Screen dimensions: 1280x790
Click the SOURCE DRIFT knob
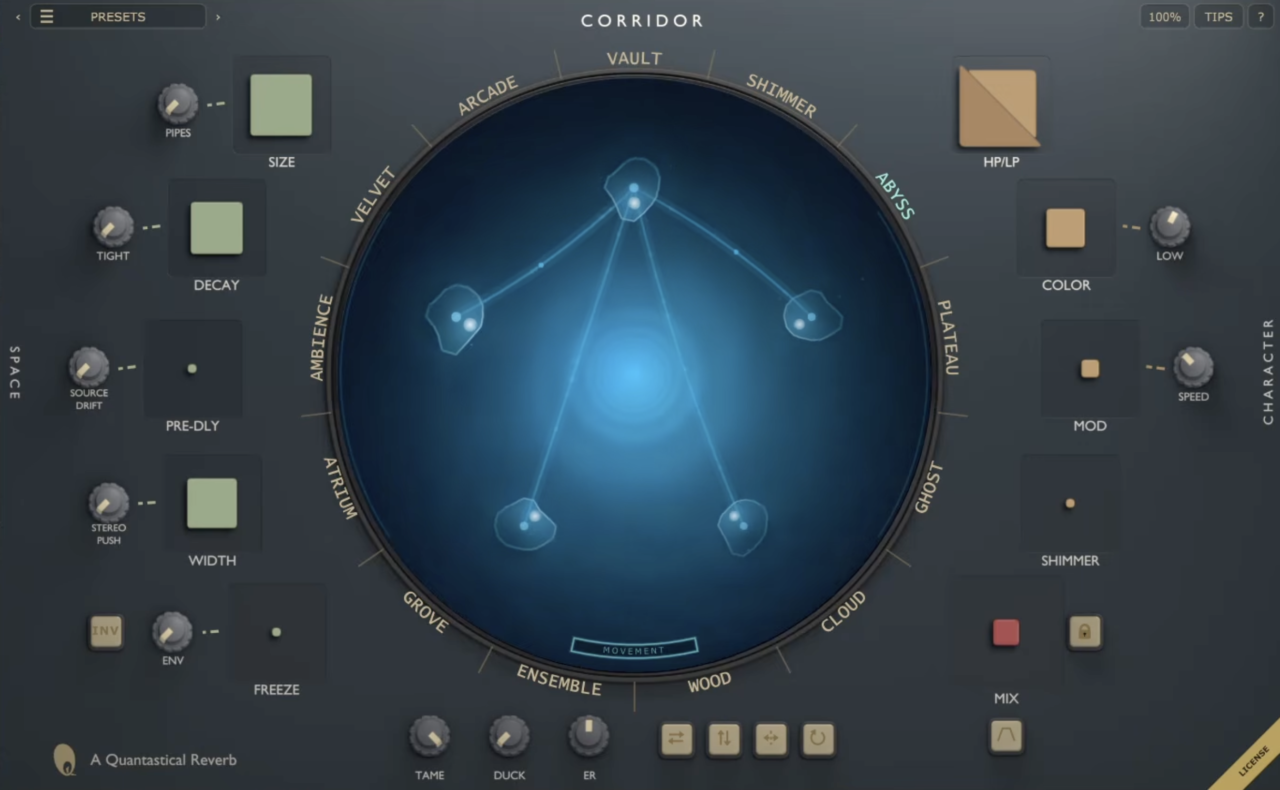coord(89,367)
